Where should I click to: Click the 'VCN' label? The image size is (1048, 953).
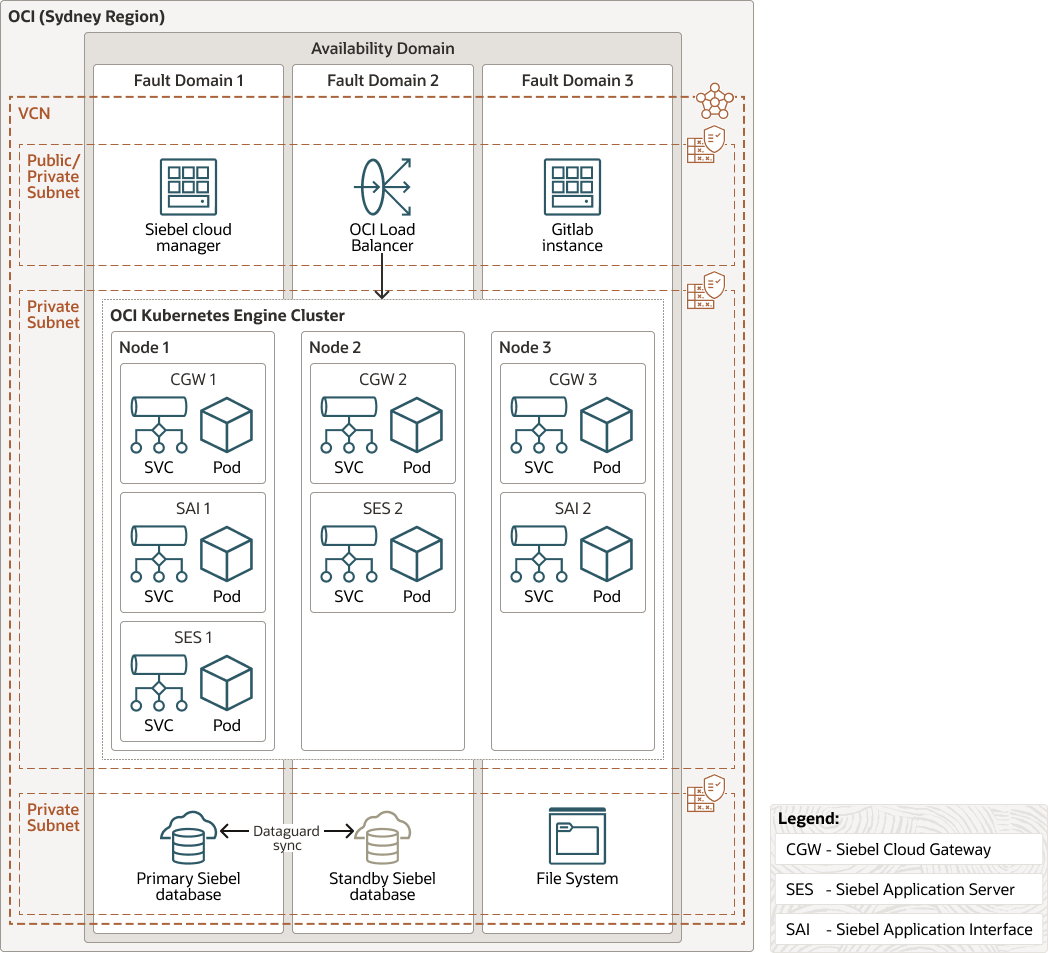pos(34,114)
